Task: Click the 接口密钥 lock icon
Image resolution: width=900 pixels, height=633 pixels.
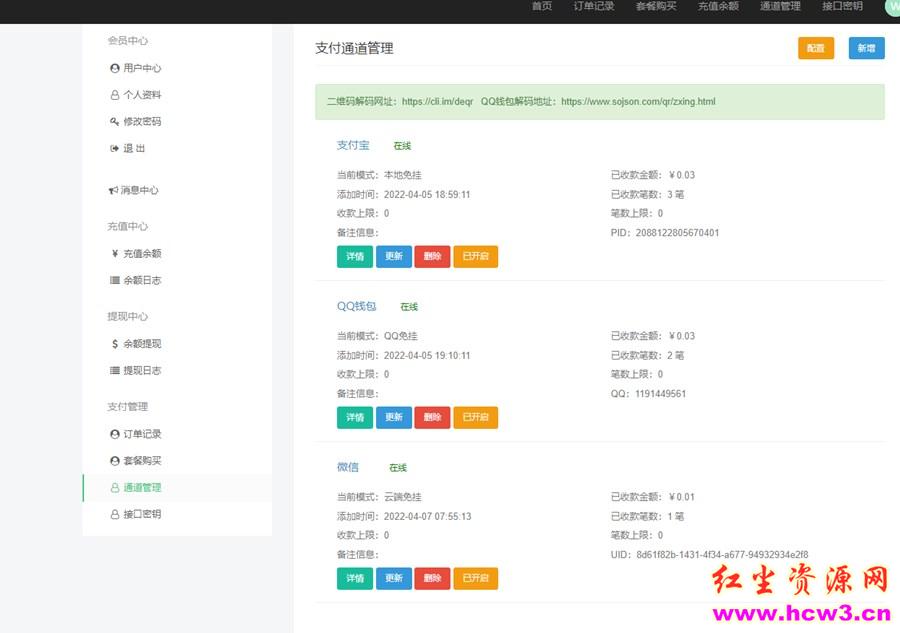Action: (115, 514)
